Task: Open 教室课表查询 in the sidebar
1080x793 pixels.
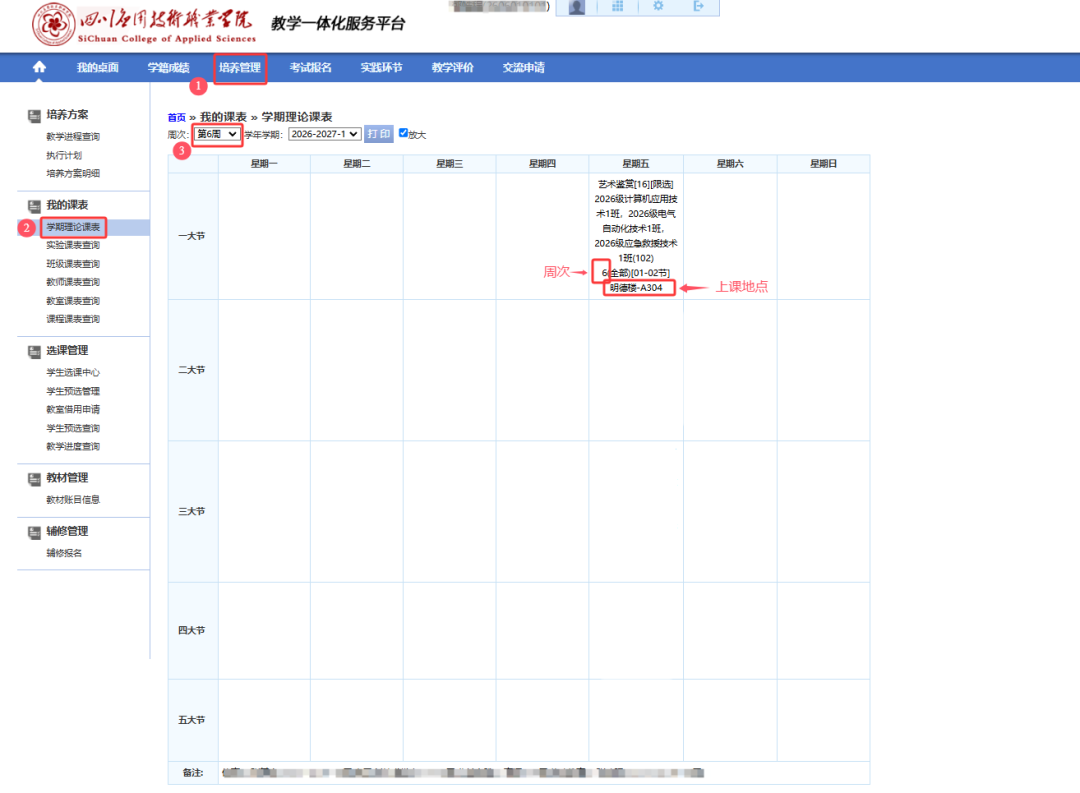Action: click(x=73, y=300)
